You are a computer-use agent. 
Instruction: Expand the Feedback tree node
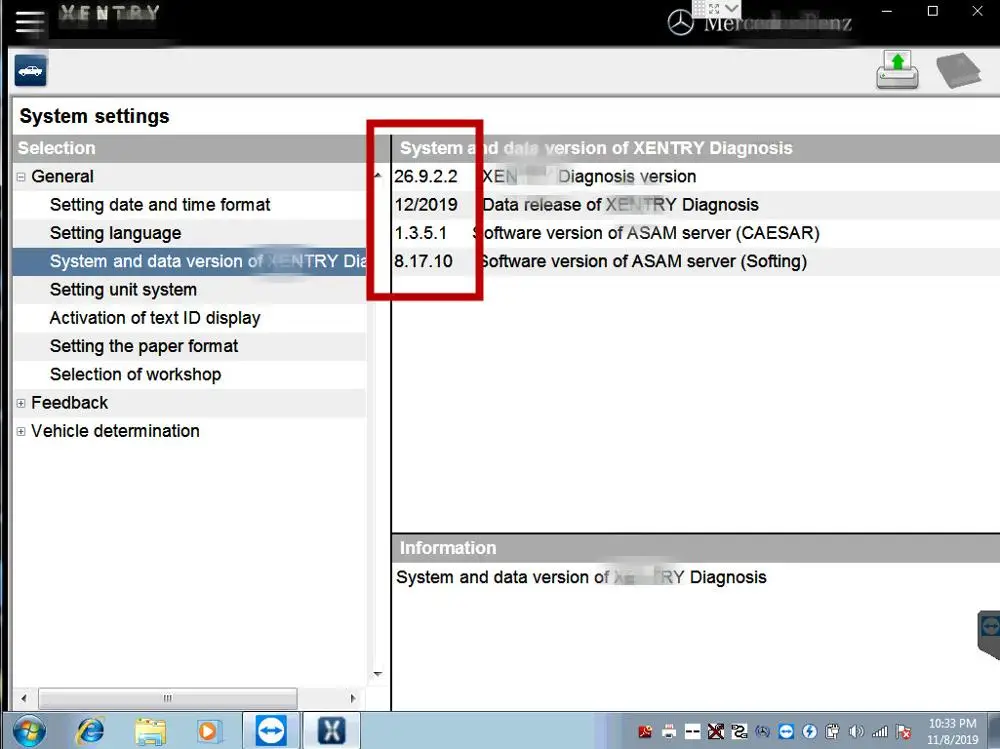tap(21, 403)
